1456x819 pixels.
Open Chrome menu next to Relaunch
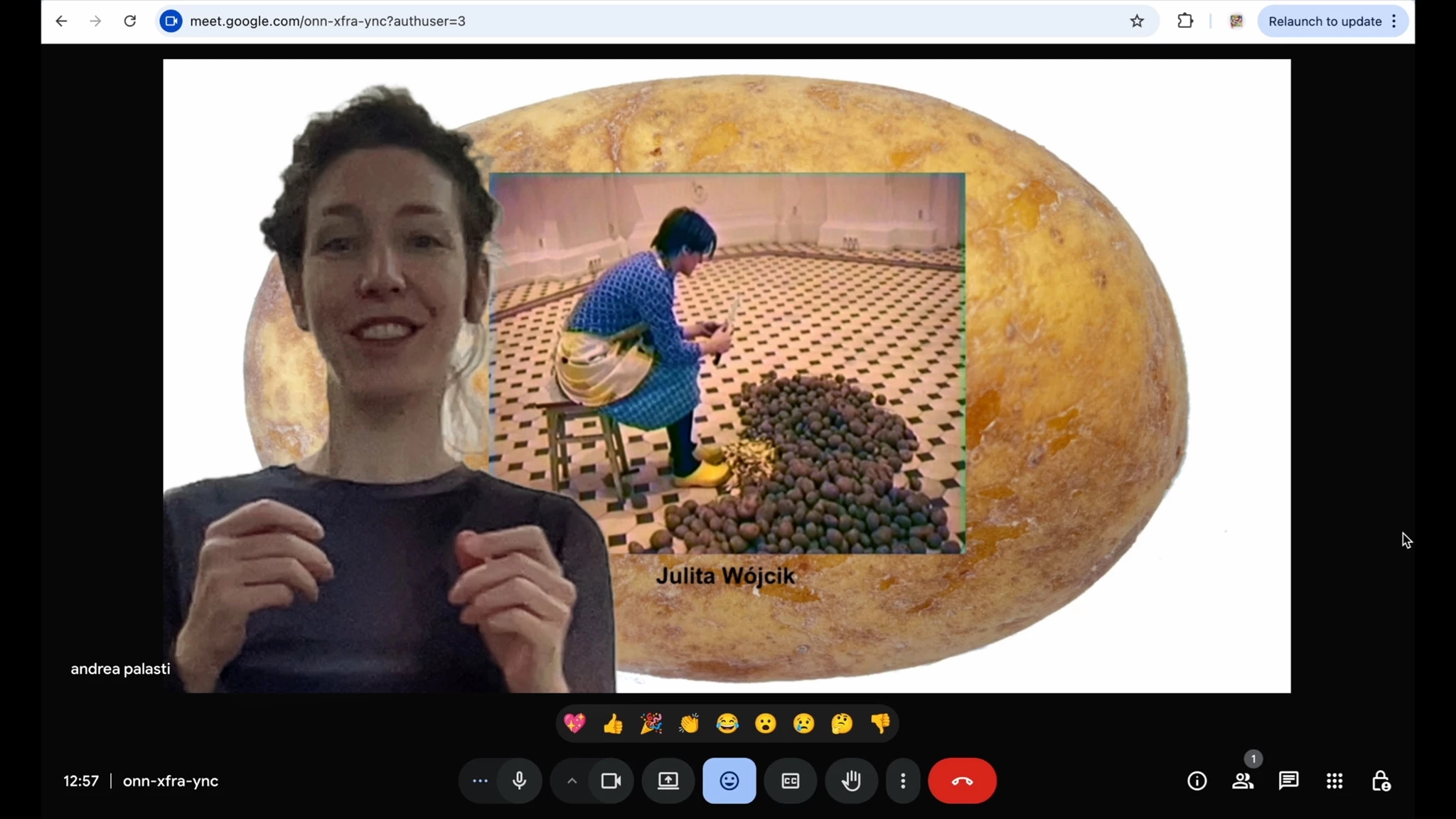tap(1394, 21)
